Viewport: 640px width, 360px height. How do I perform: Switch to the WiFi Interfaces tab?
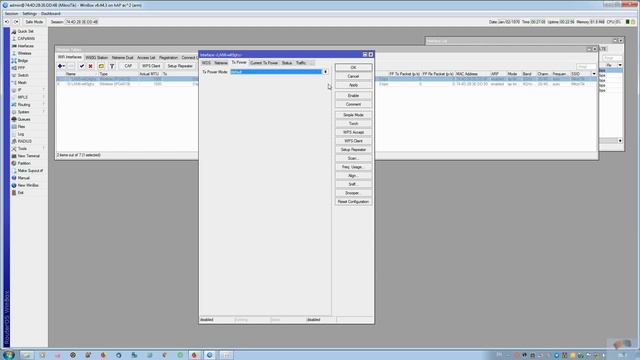pyautogui.click(x=70, y=57)
